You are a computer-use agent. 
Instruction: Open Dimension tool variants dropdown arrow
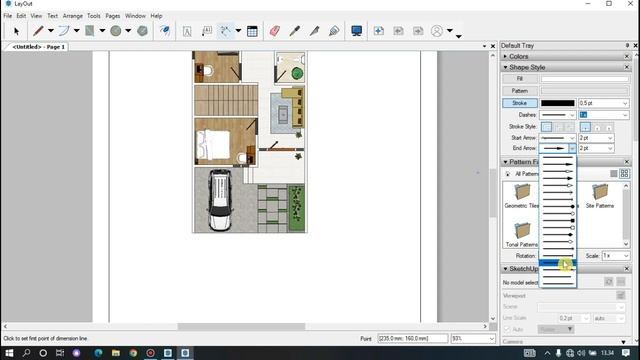pyautogui.click(x=238, y=31)
